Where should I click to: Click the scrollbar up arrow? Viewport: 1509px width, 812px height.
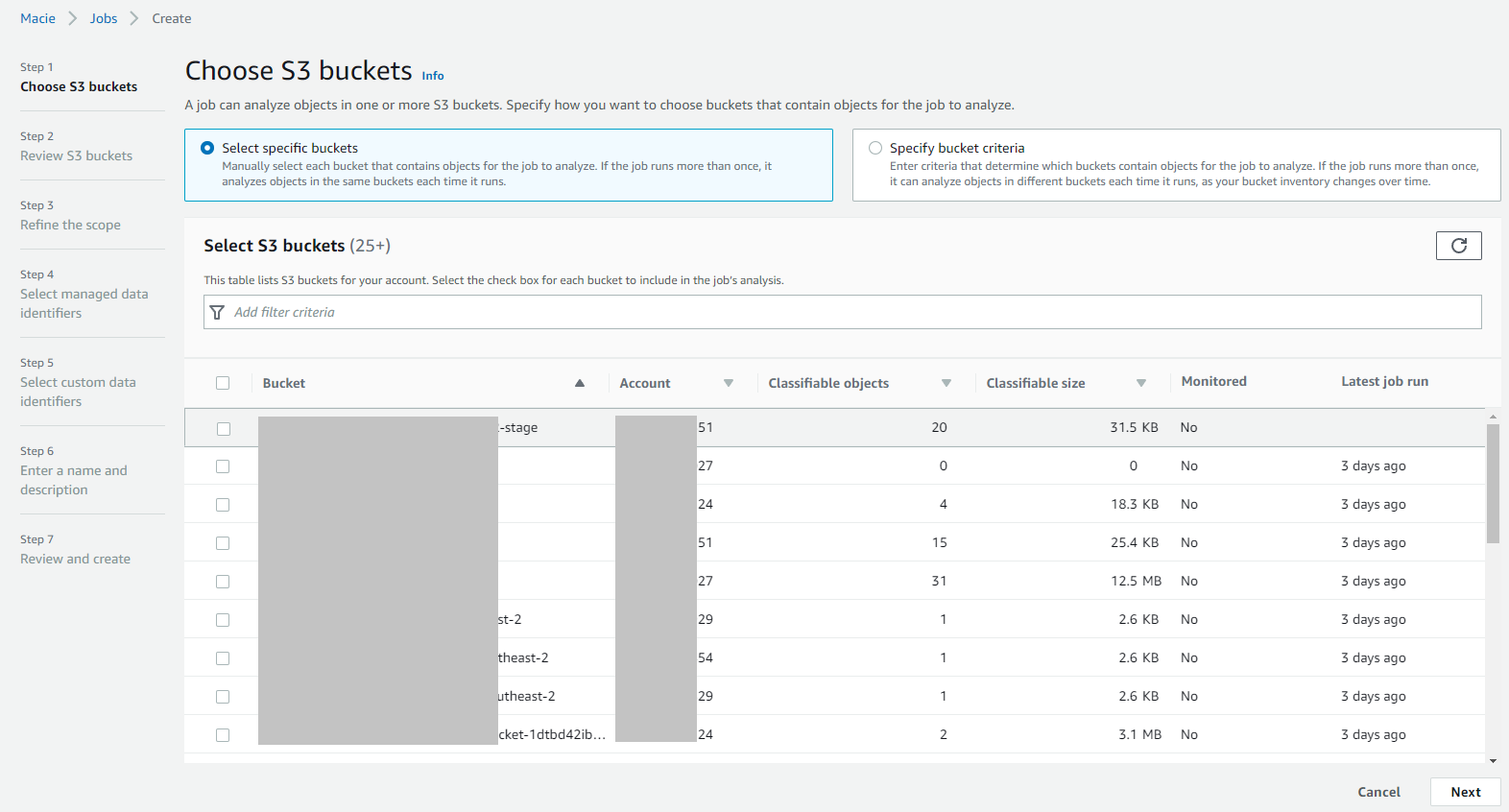click(x=1493, y=417)
